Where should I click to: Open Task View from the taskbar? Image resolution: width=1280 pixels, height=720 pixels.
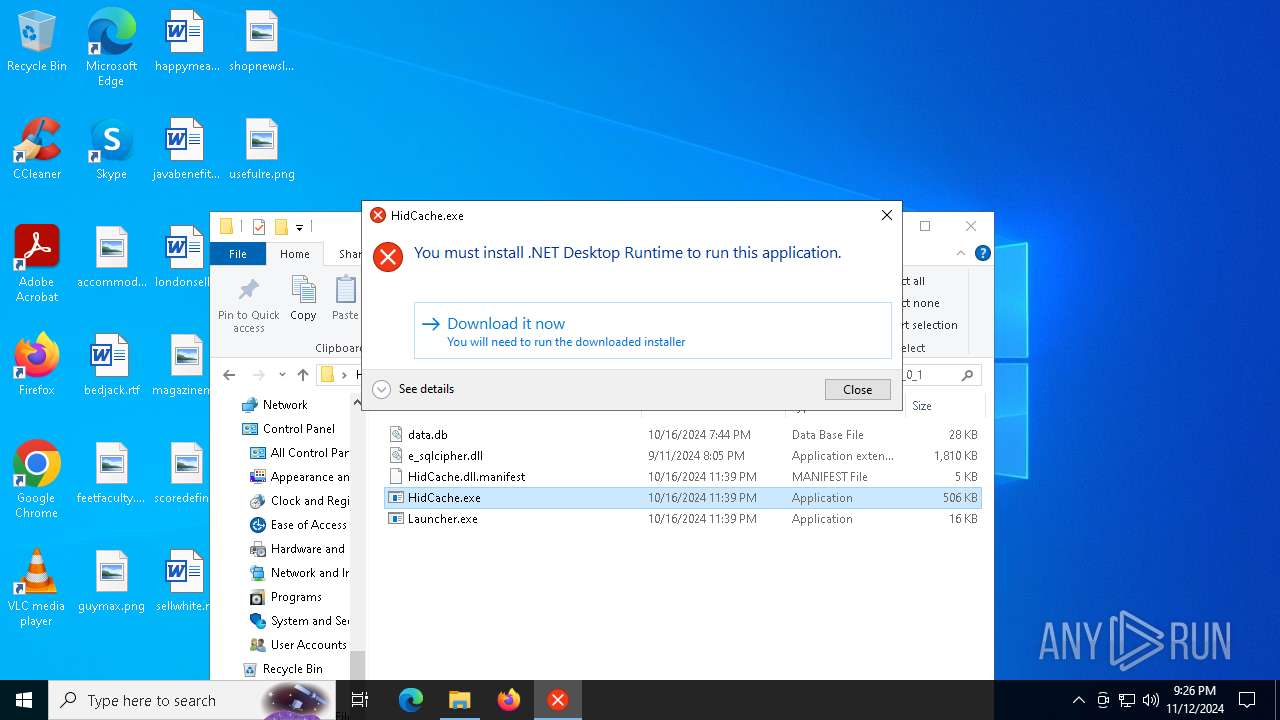360,700
